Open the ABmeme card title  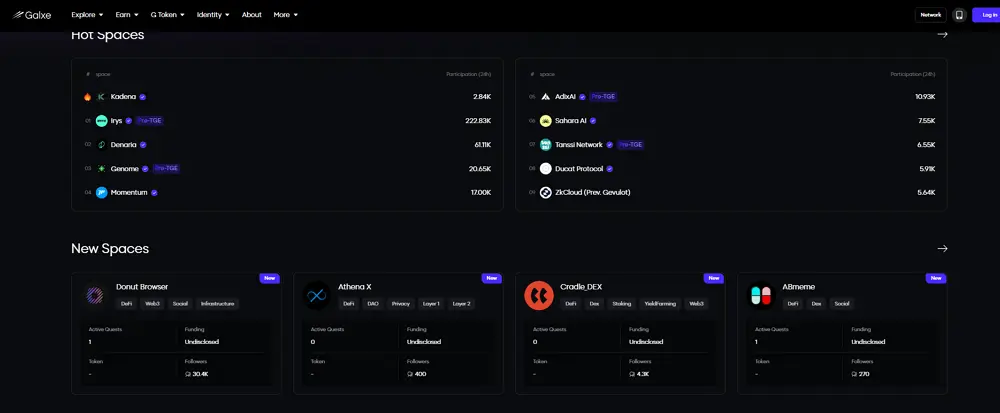click(x=798, y=287)
